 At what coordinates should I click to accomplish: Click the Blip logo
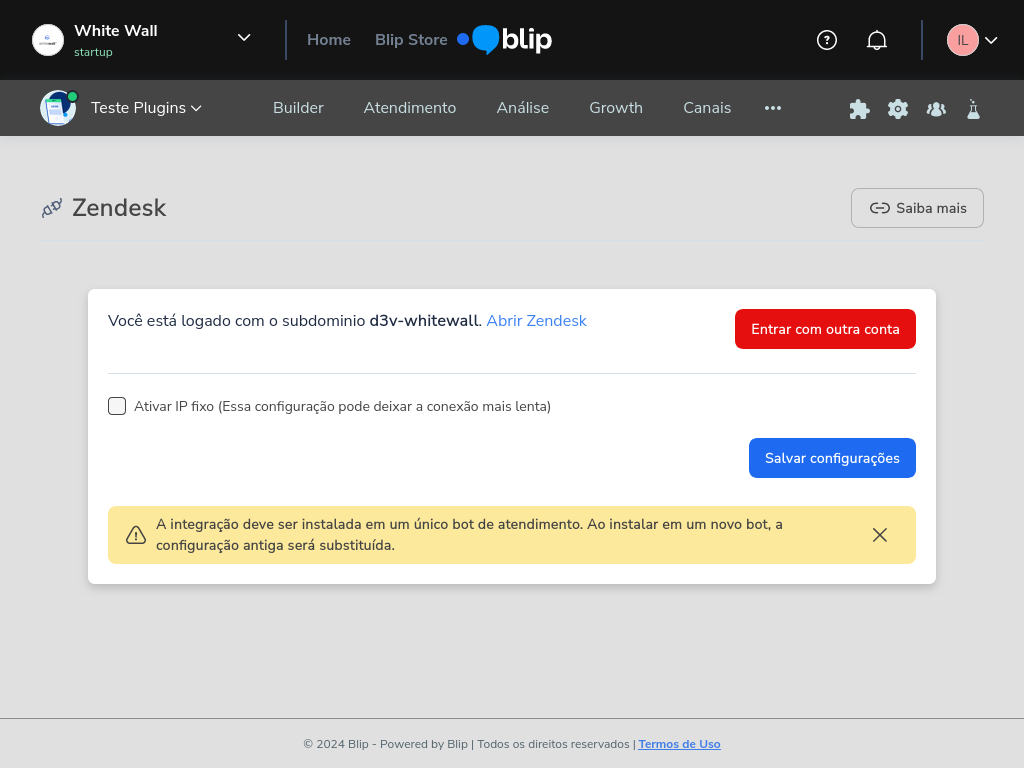coord(503,40)
